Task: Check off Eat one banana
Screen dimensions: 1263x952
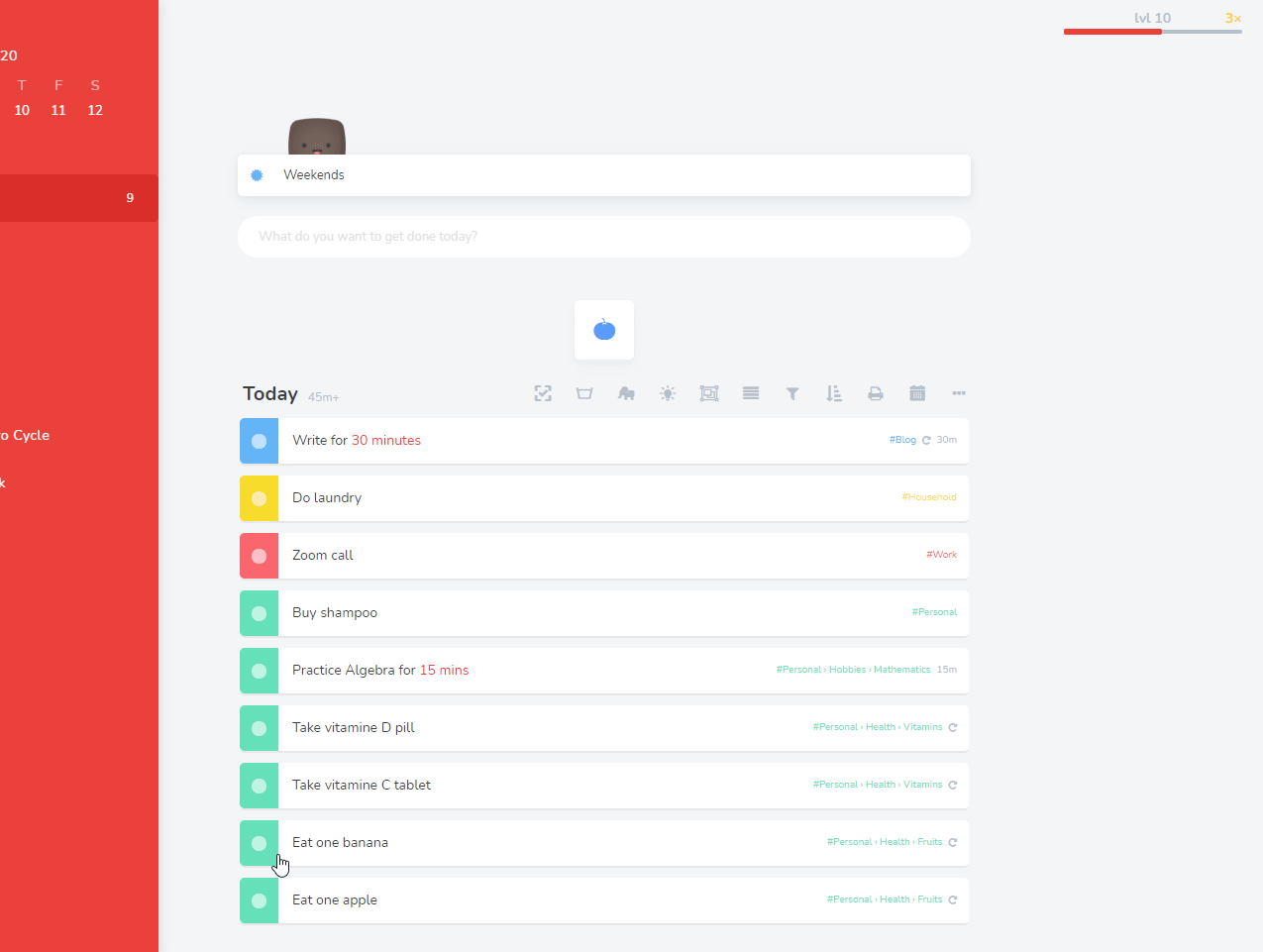Action: [x=259, y=843]
